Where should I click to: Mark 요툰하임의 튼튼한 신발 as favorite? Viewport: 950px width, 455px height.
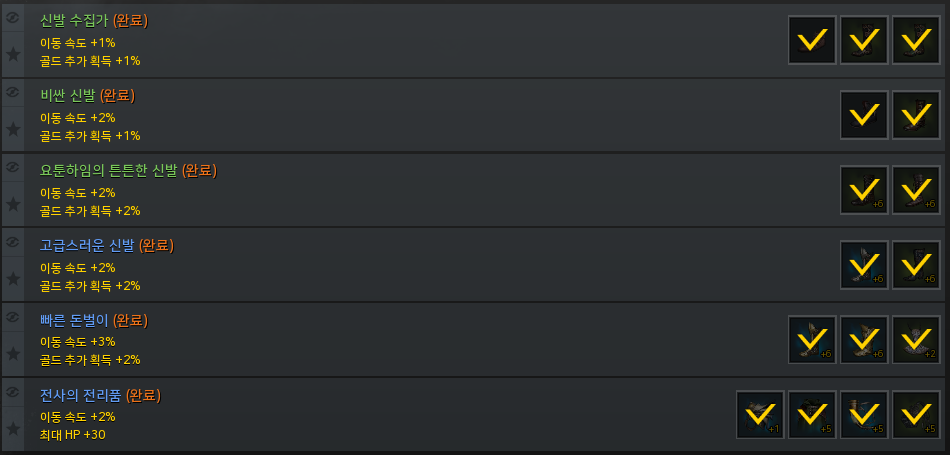(13, 204)
